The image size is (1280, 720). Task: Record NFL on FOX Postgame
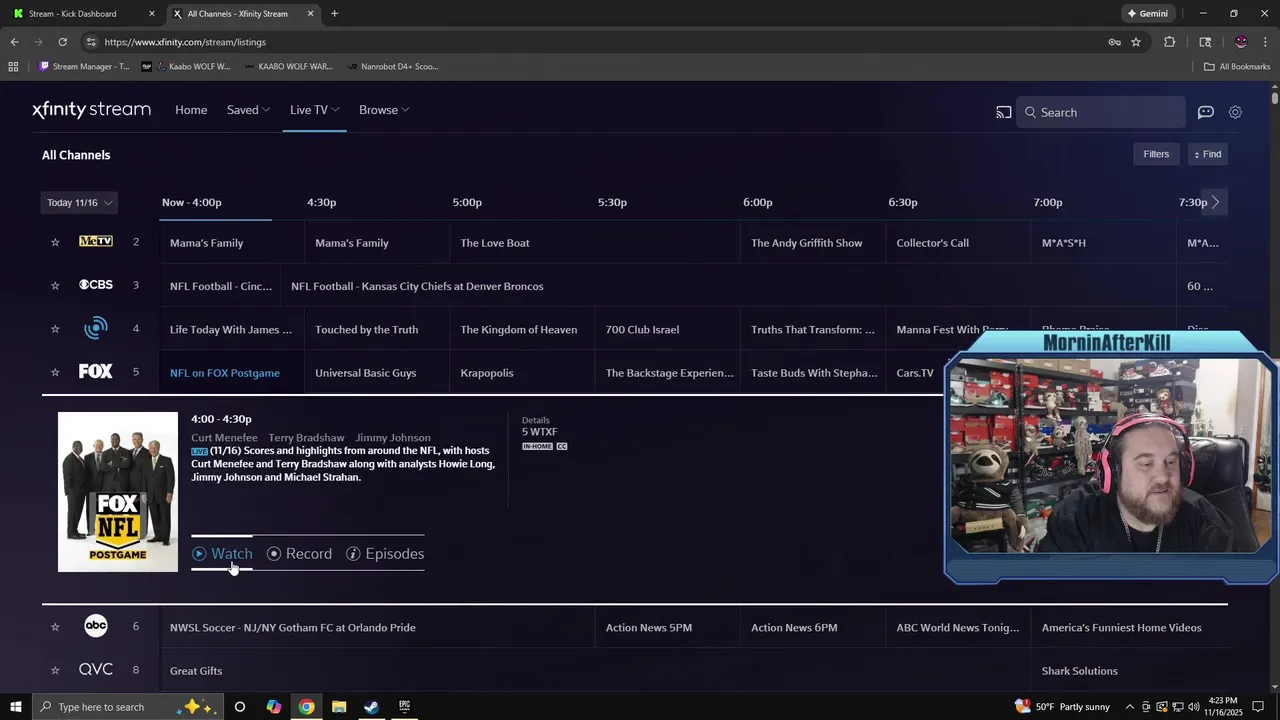[299, 553]
